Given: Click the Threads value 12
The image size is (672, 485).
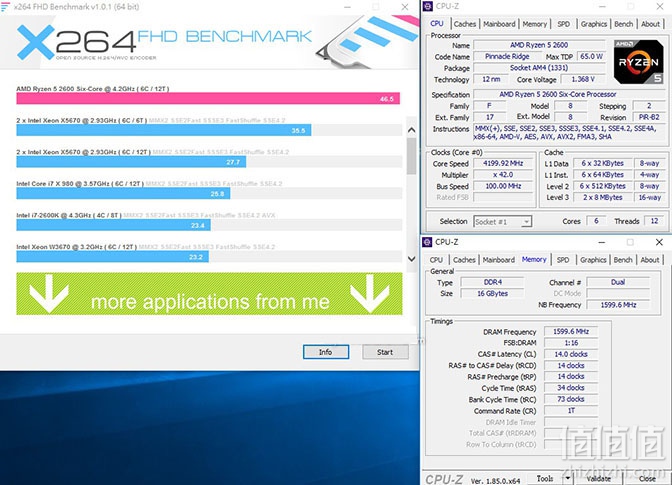Looking at the screenshot, I should pyautogui.click(x=654, y=221).
